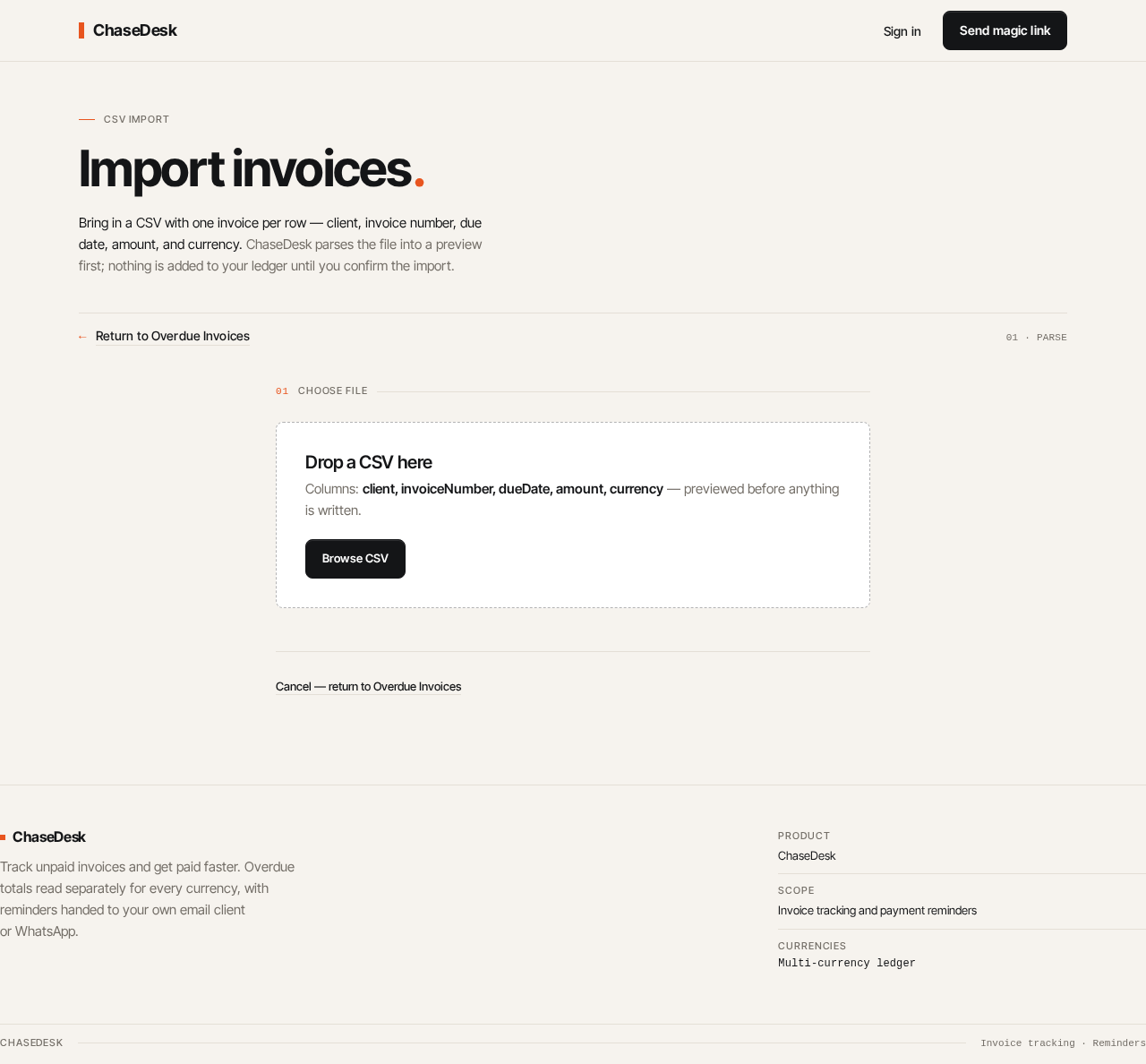
Task: Click the SCOPE label in the footer
Action: 796,890
